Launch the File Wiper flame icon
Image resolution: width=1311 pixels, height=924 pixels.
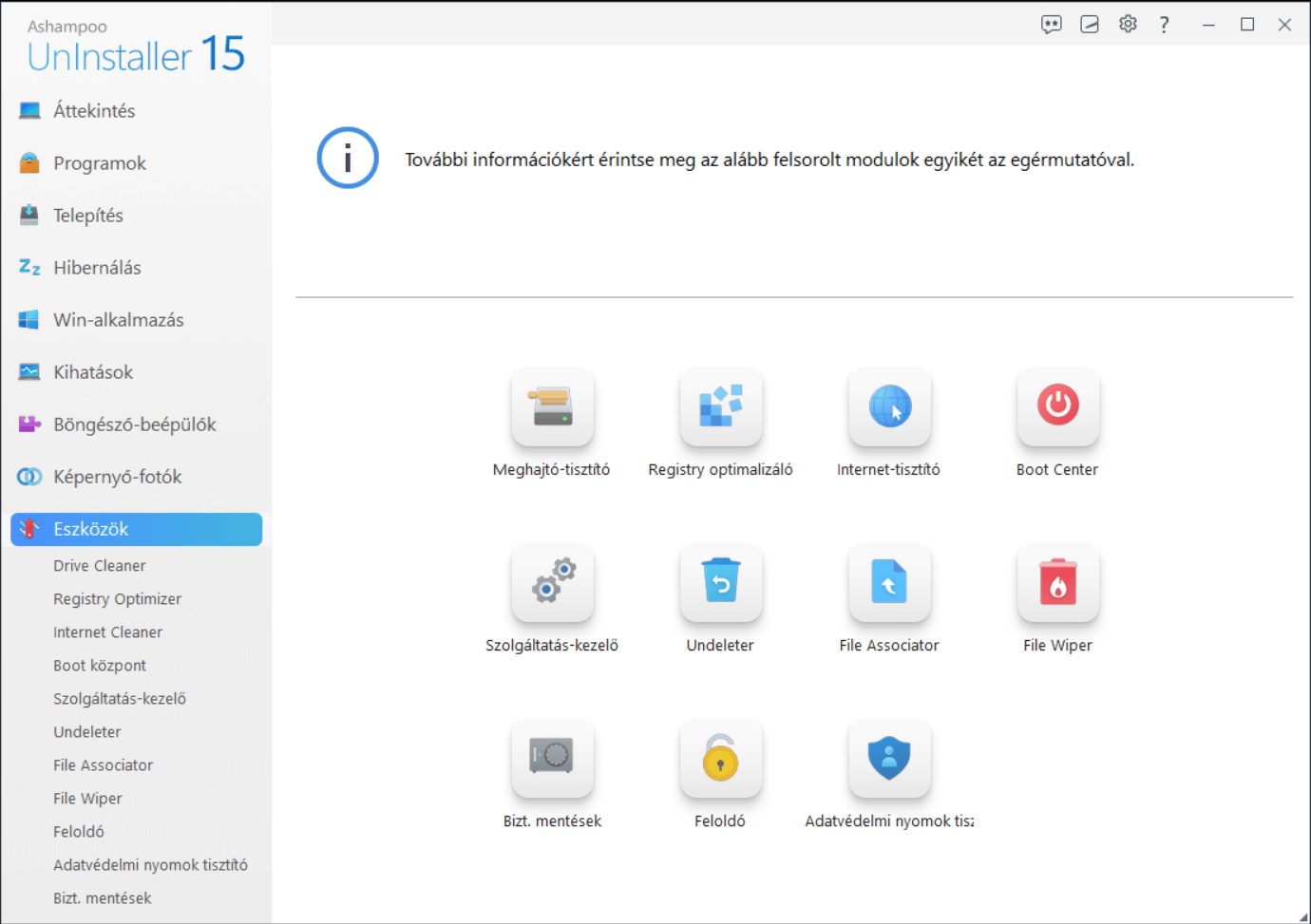pos(1057,582)
